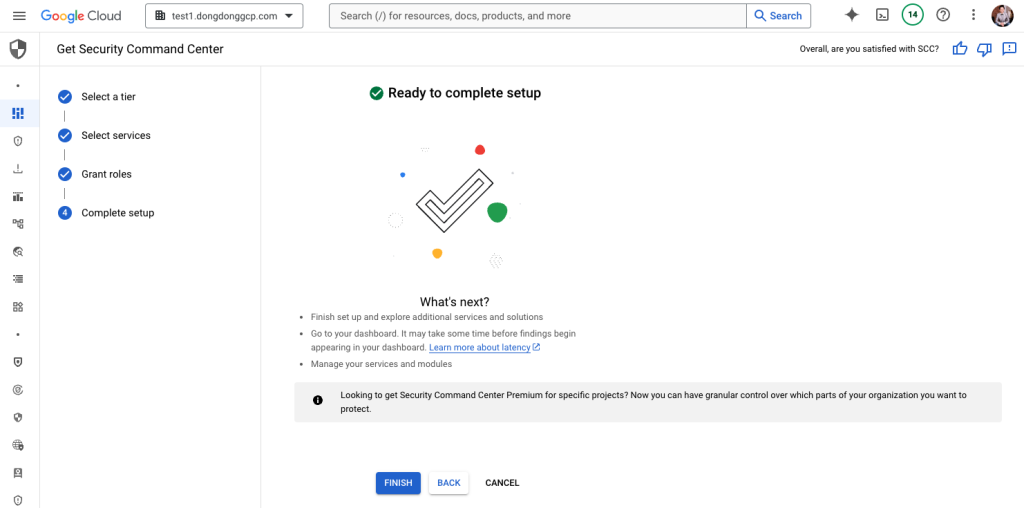Click the blue Search button
Viewport: 1024px width, 508px height.
778,16
